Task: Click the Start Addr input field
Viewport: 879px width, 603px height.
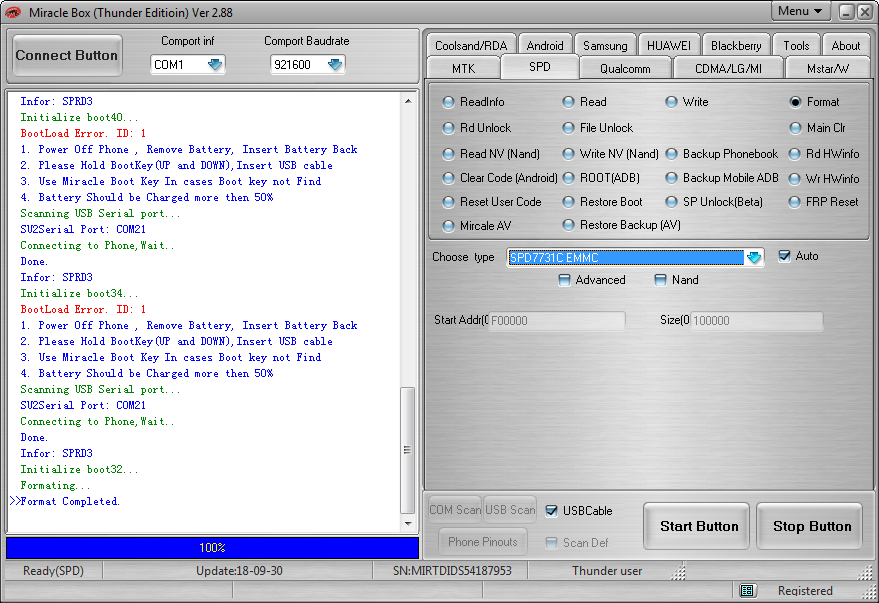Action: point(557,321)
